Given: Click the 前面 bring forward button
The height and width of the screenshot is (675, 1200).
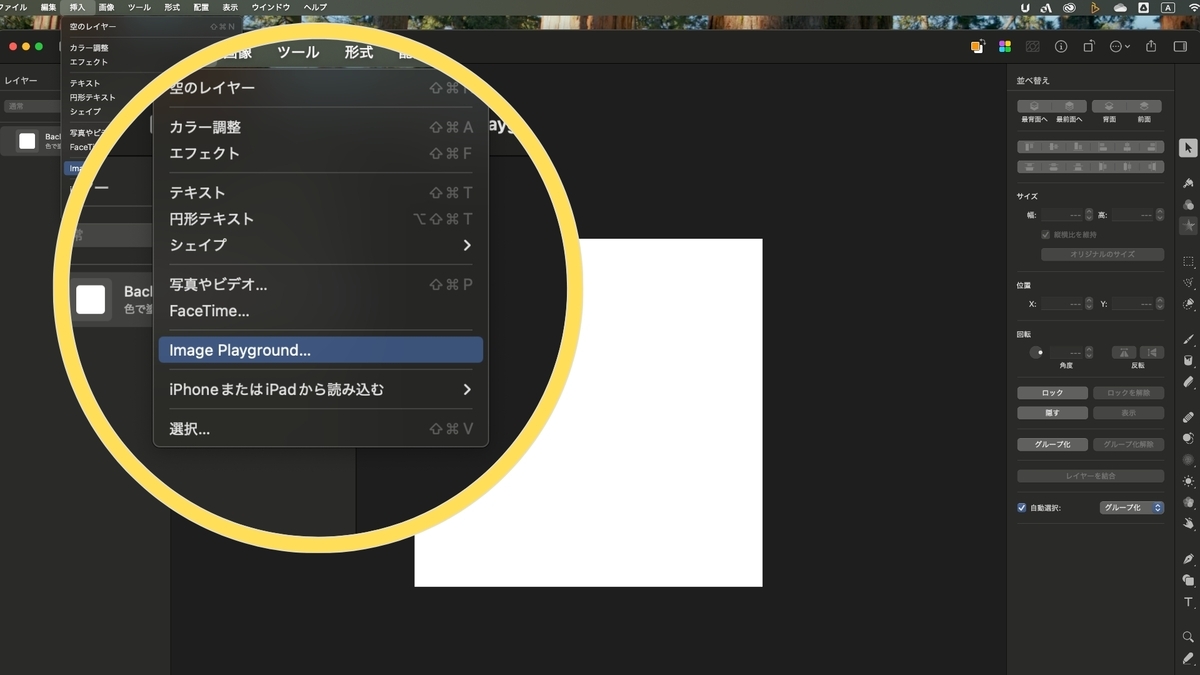Looking at the screenshot, I should (x=1145, y=106).
